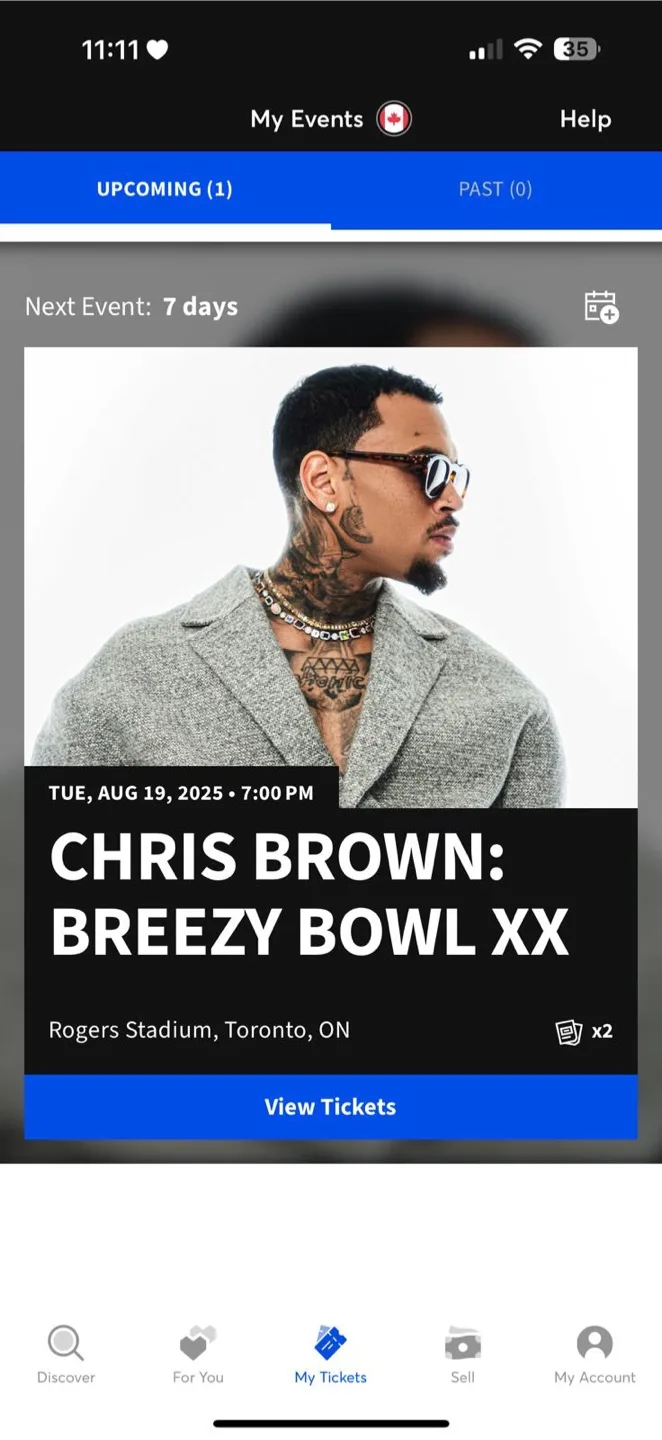Tap the Wi-Fi status icon
This screenshot has height=1440, width=662.
[x=528, y=49]
